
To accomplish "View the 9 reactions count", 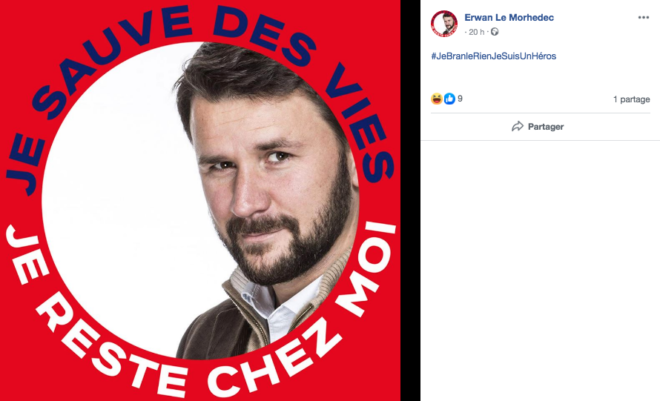I will pos(460,98).
